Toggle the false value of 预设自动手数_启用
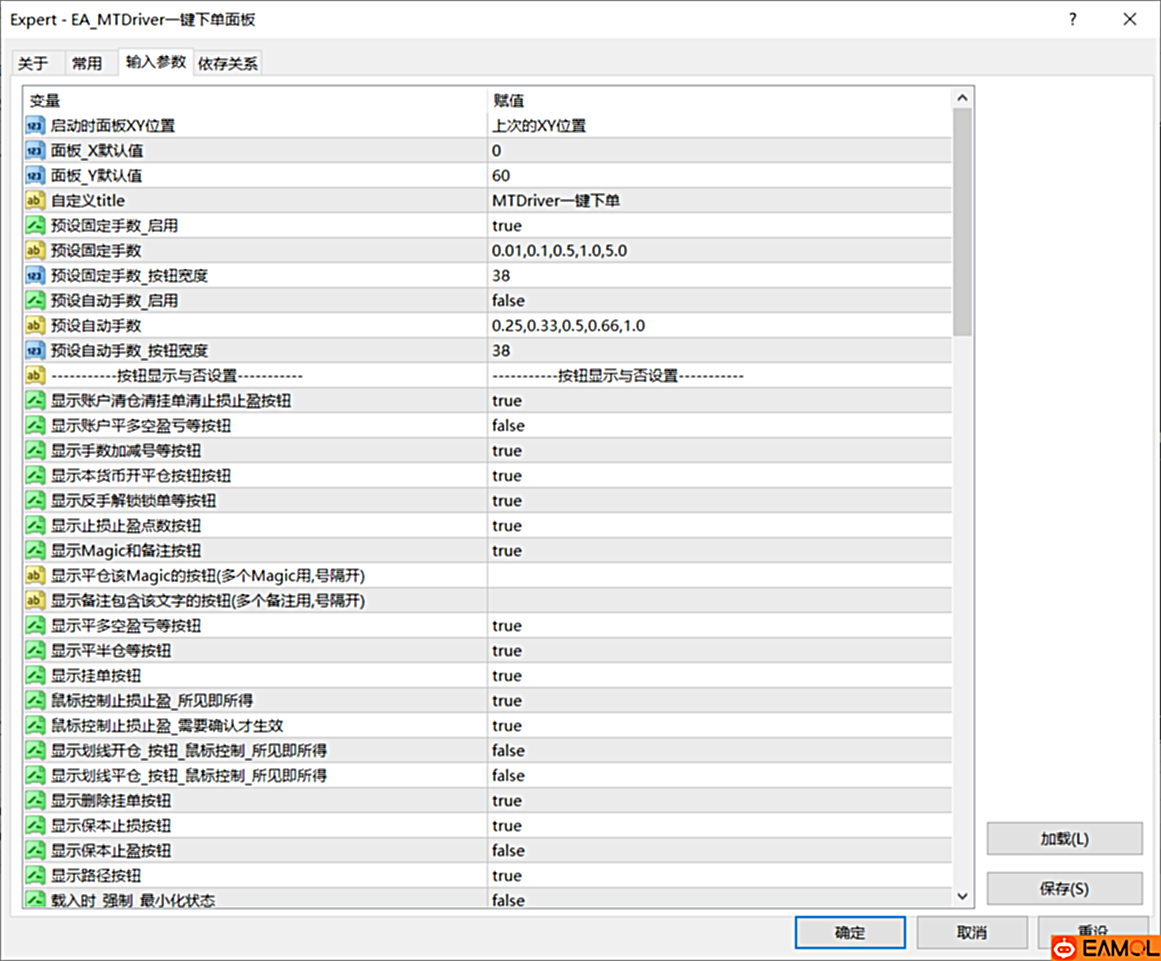1161x961 pixels. click(x=508, y=301)
